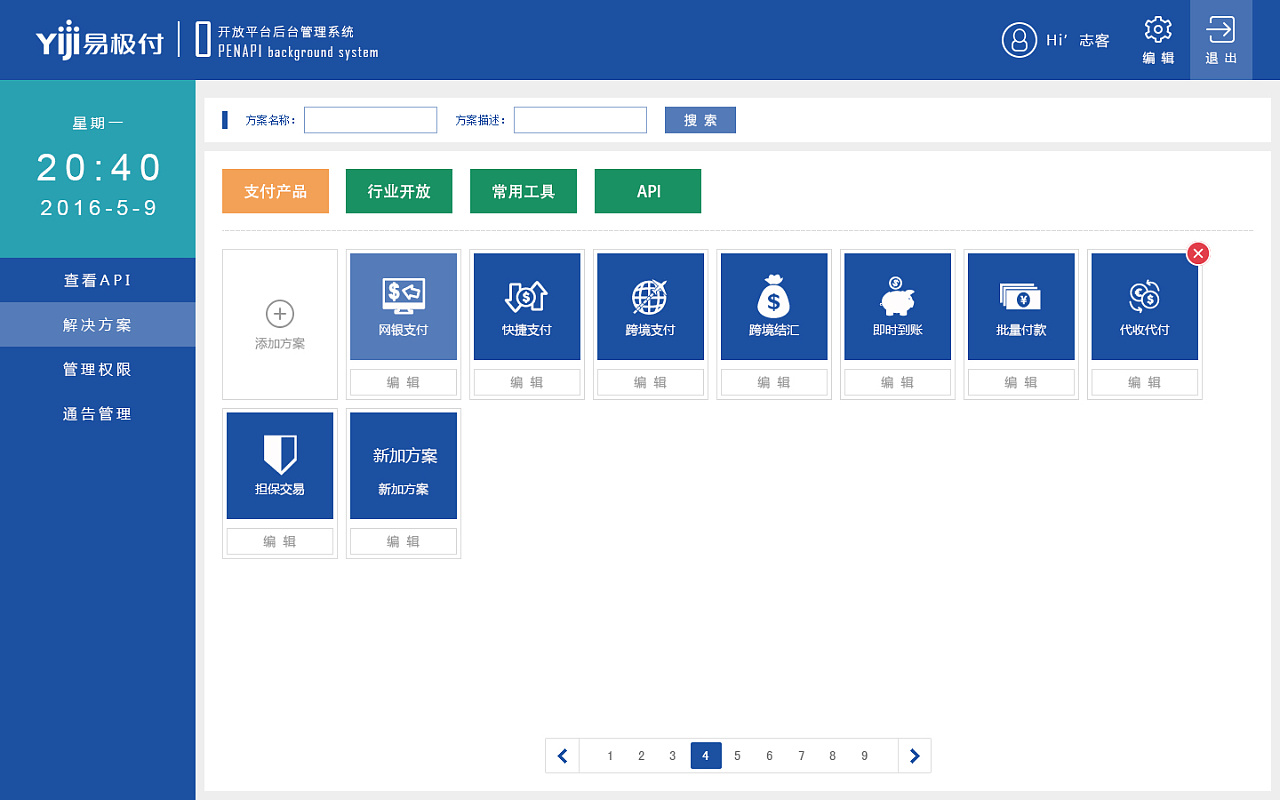Viewport: 1280px width, 800px height.
Task: Go to page 8
Action: click(832, 756)
